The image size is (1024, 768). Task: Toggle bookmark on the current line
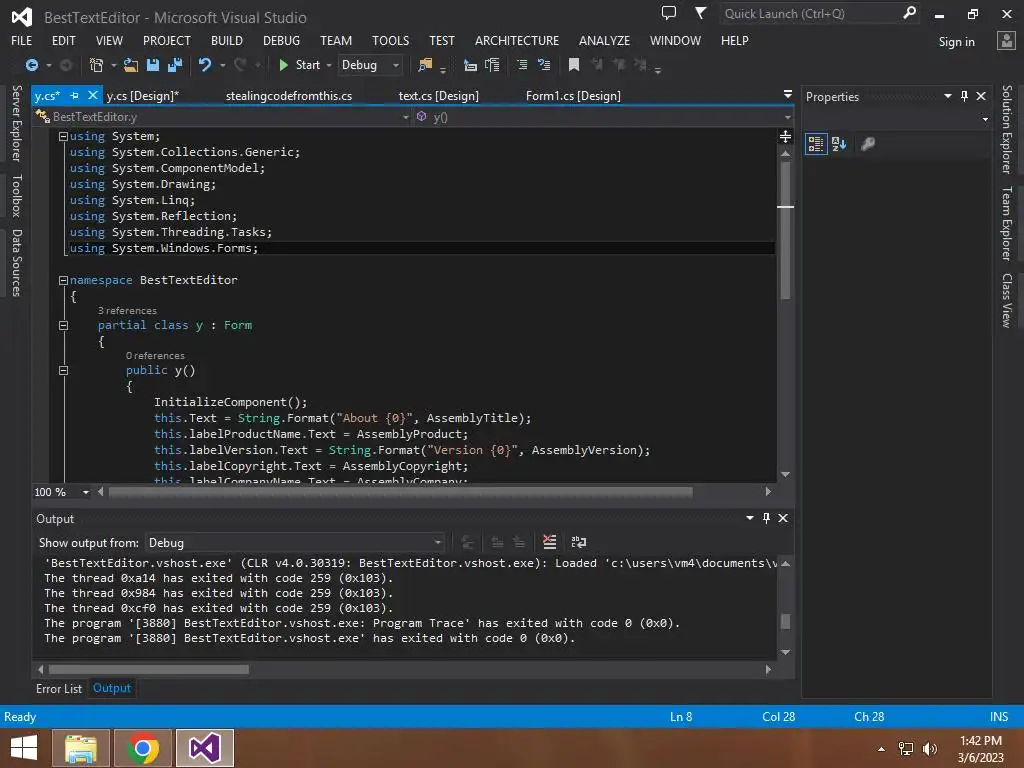coord(574,65)
